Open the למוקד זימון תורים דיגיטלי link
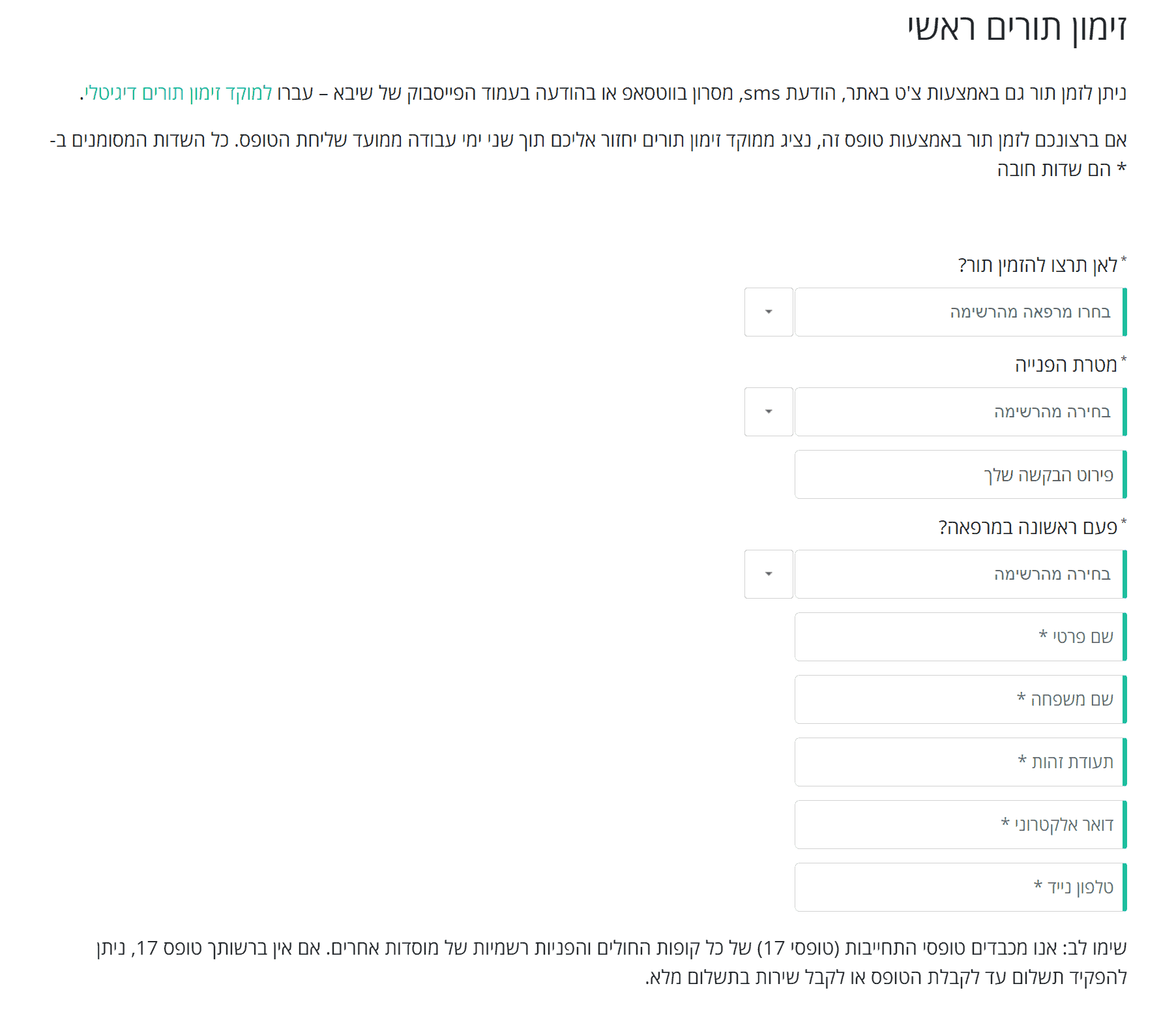 tap(178, 93)
